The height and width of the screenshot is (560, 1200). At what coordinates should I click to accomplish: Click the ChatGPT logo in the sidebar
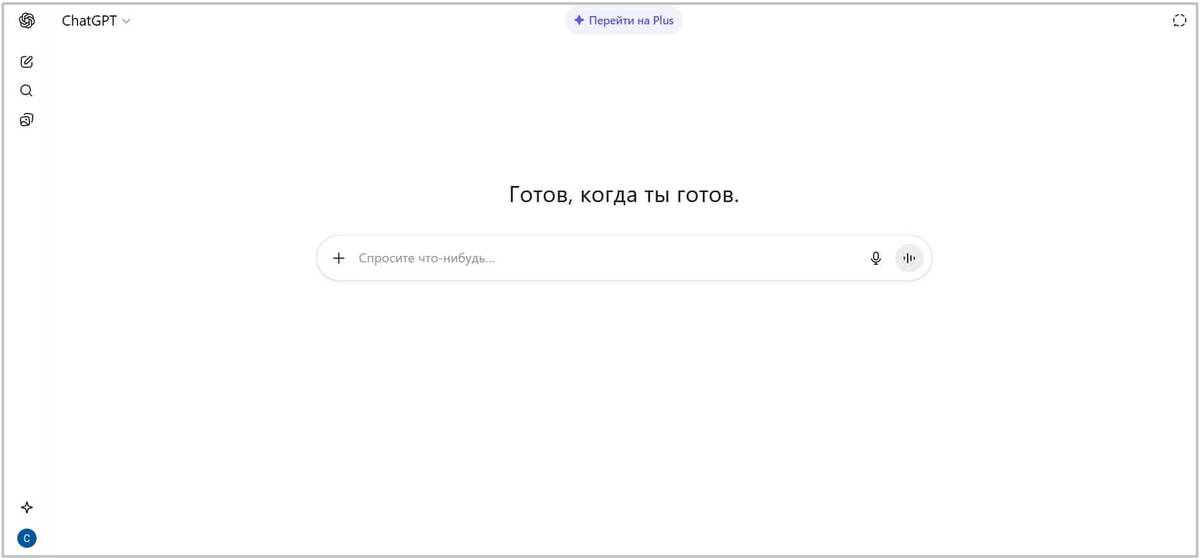coord(27,20)
